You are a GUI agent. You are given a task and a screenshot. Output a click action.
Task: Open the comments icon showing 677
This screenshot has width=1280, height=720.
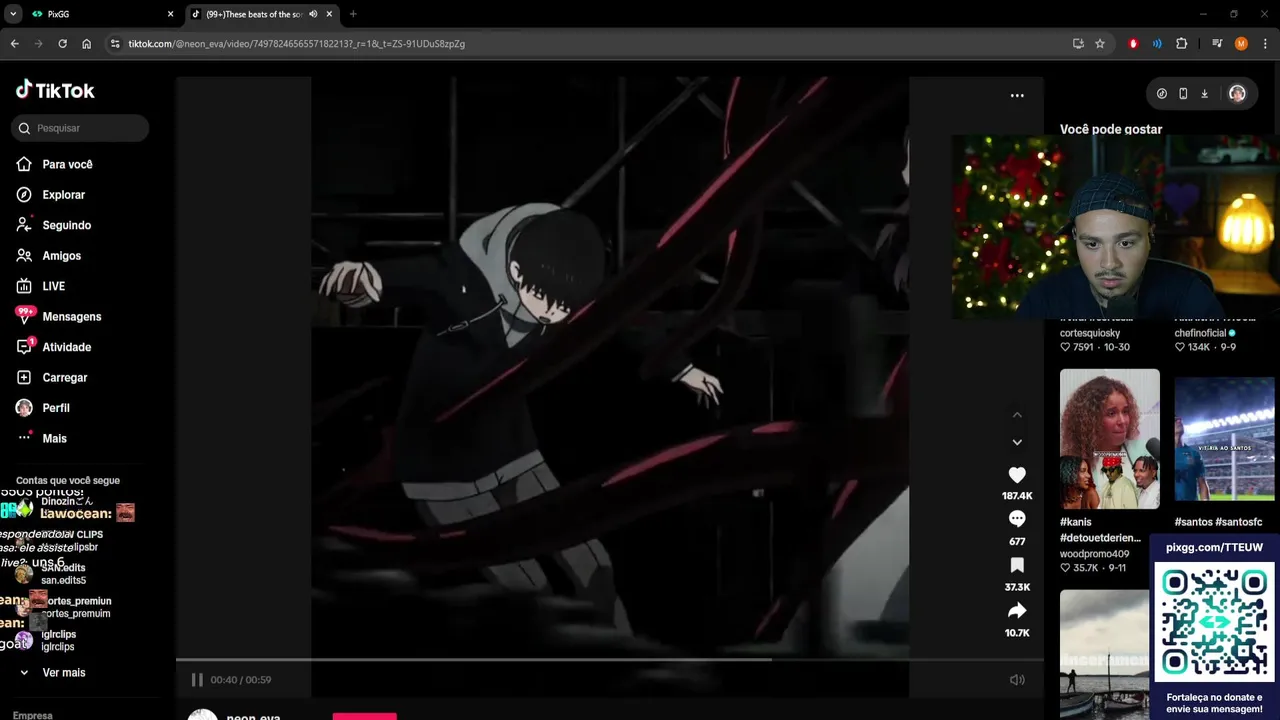(1017, 519)
